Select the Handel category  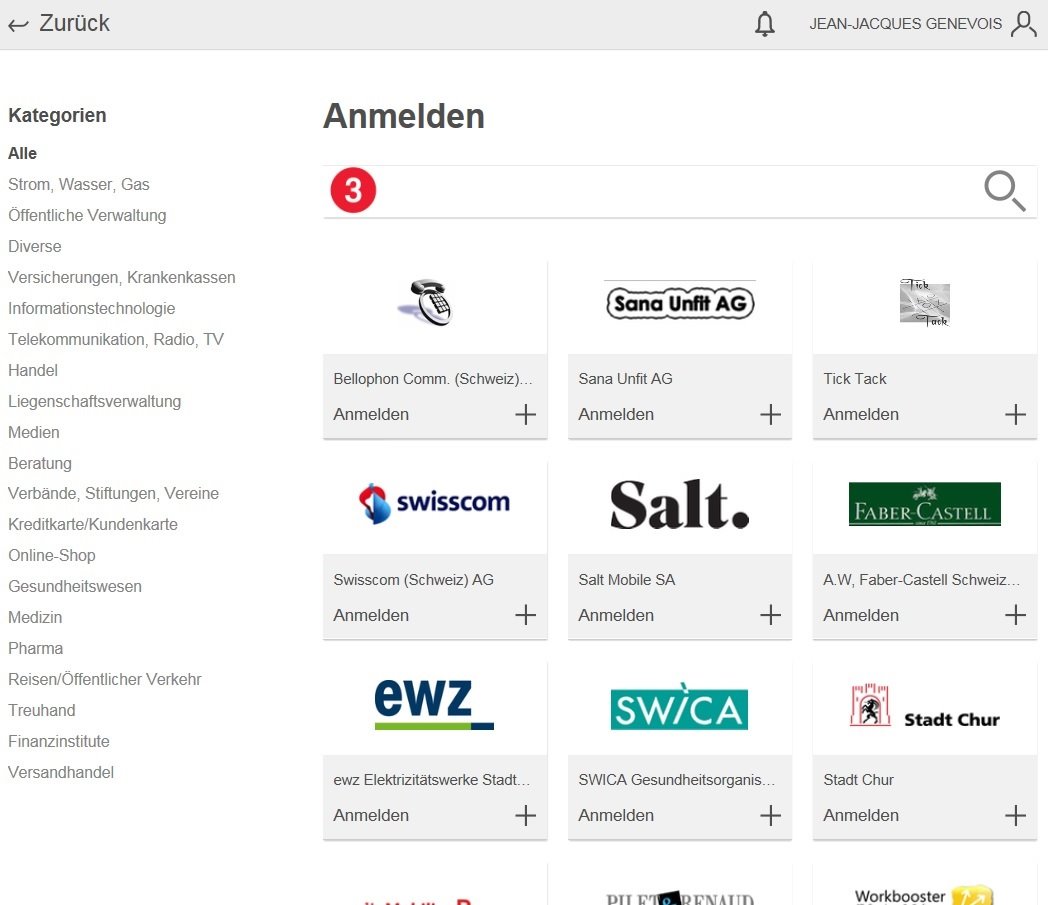pyautogui.click(x=33, y=370)
